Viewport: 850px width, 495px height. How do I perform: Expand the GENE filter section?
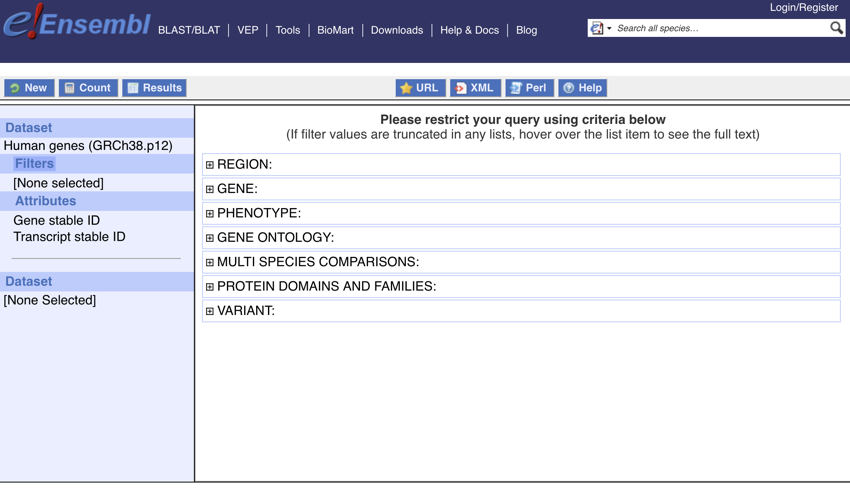(210, 189)
